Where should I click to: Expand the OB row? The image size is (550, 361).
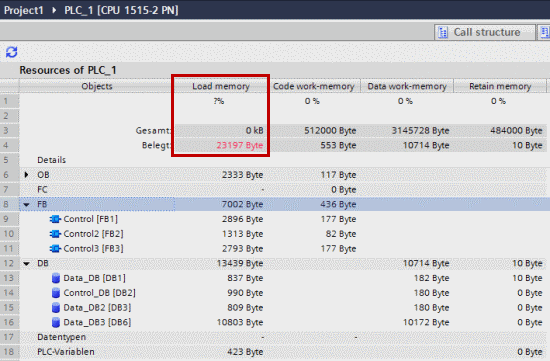(x=26, y=174)
